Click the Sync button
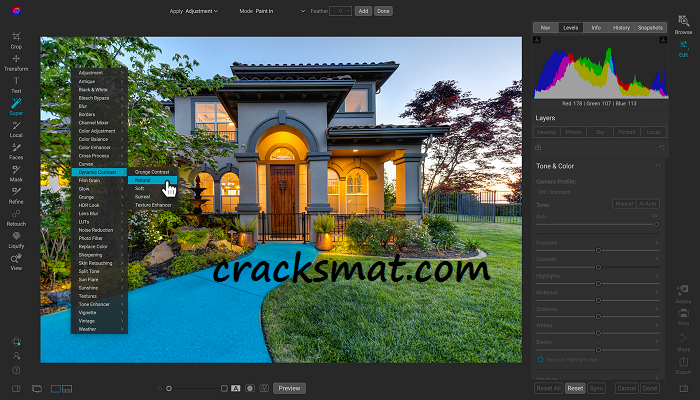Viewport: 700px width, 400px height. point(596,388)
